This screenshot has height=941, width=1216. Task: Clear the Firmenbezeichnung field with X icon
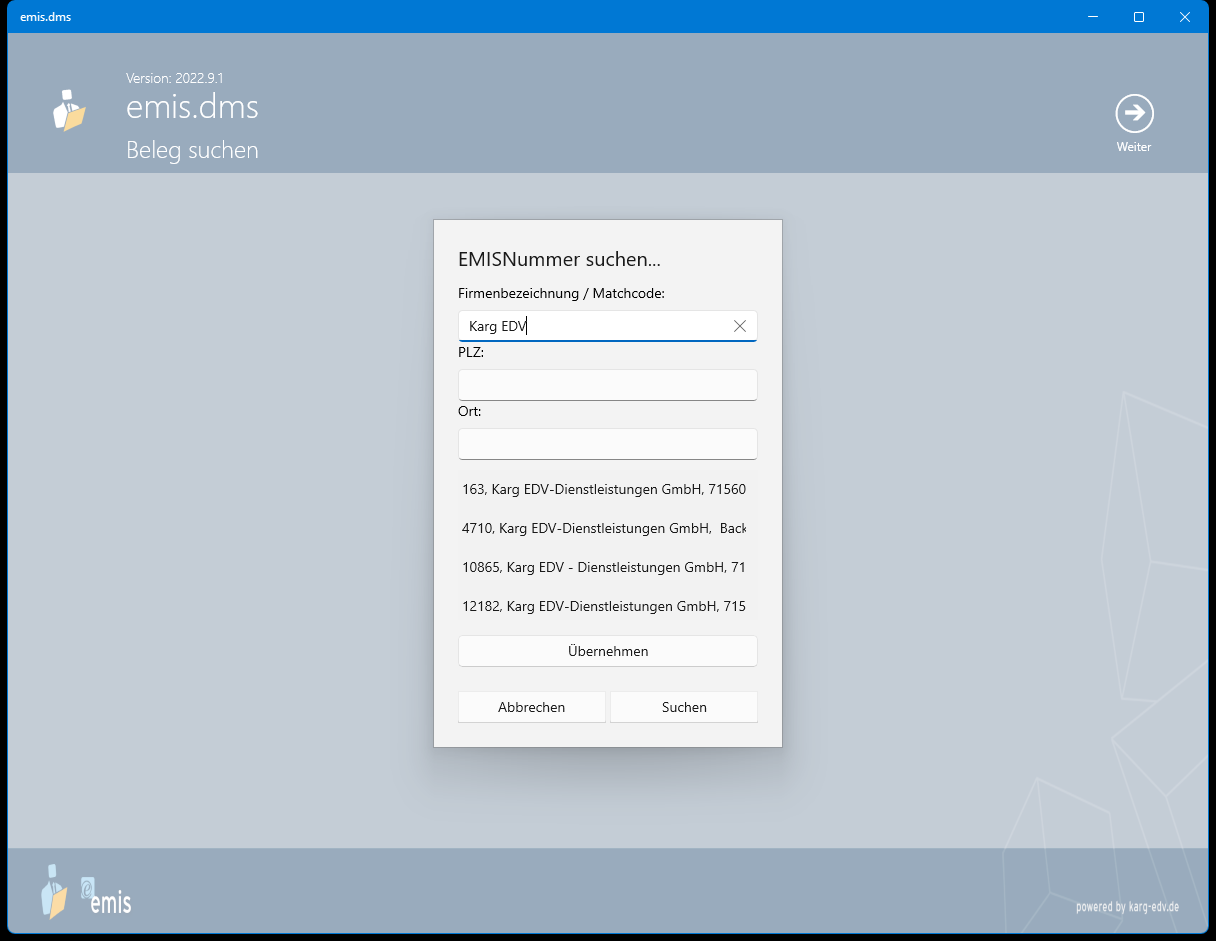point(740,326)
